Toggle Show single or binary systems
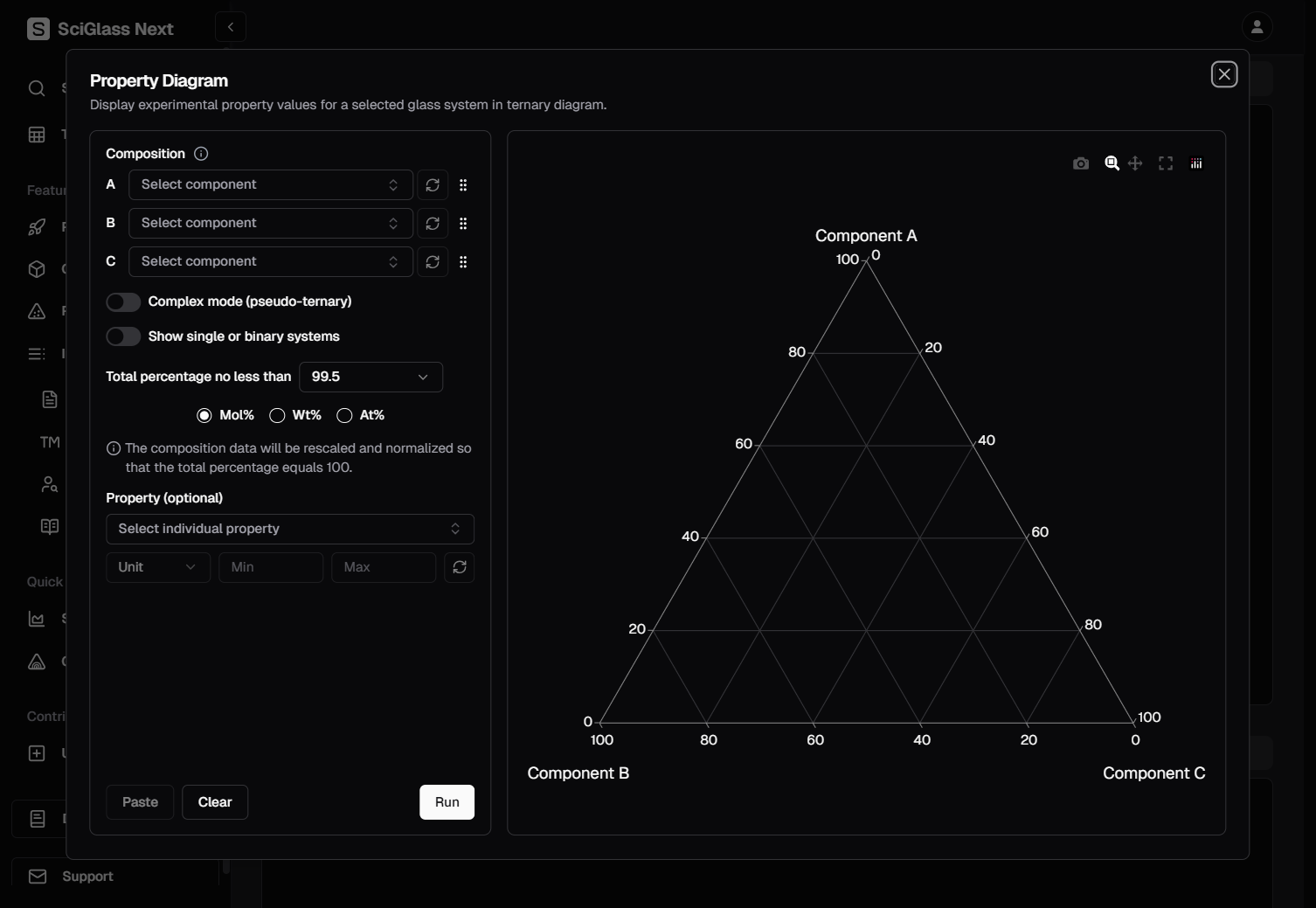The width and height of the screenshot is (1316, 908). 123,337
